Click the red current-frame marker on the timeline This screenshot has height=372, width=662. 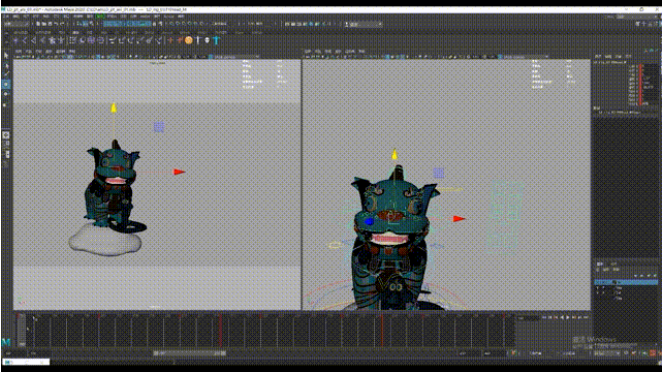point(382,330)
